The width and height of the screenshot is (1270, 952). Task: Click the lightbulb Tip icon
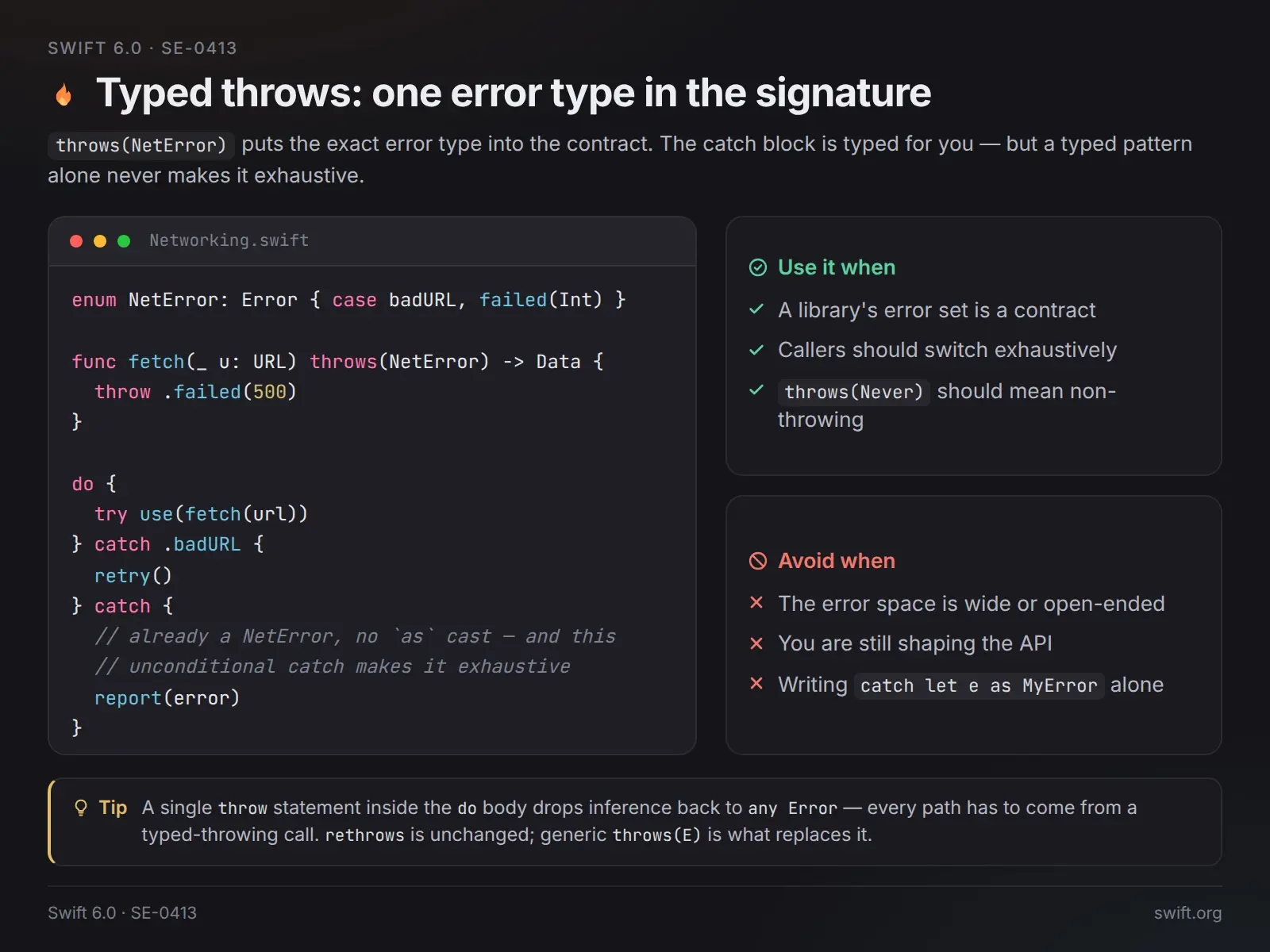coord(80,808)
